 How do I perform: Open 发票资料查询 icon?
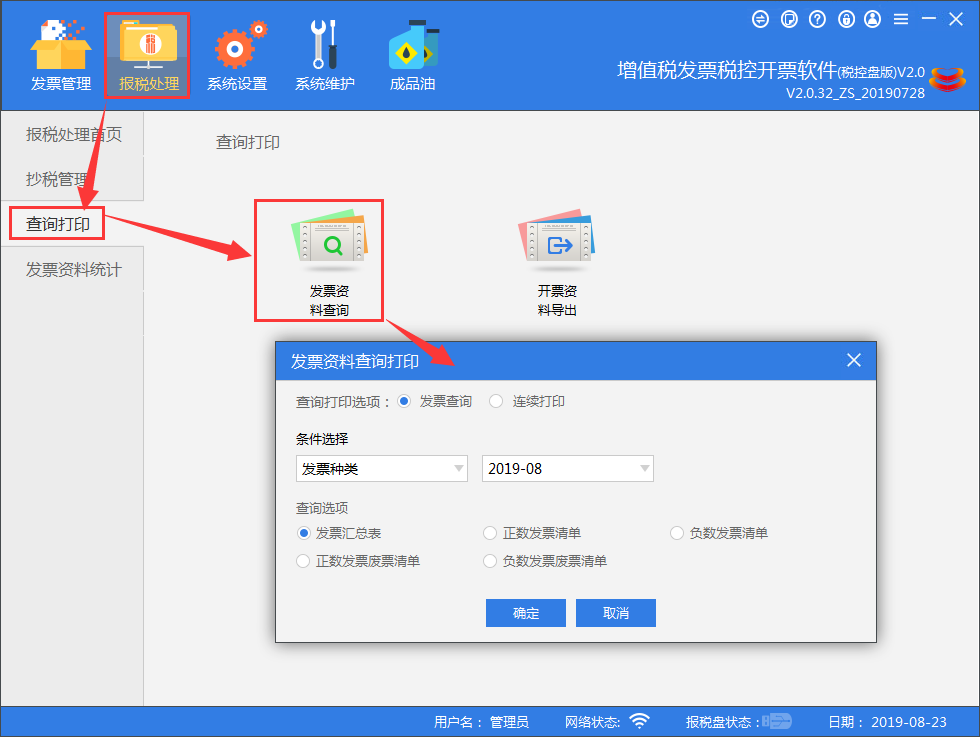click(x=329, y=263)
